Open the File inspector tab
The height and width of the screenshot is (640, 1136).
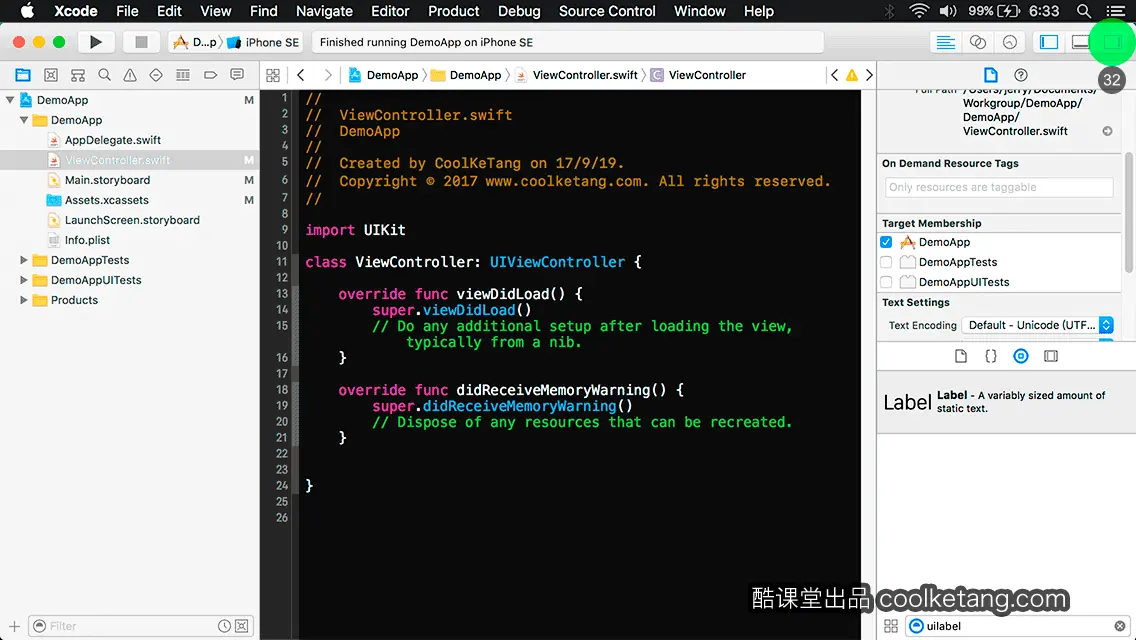pyautogui.click(x=990, y=75)
